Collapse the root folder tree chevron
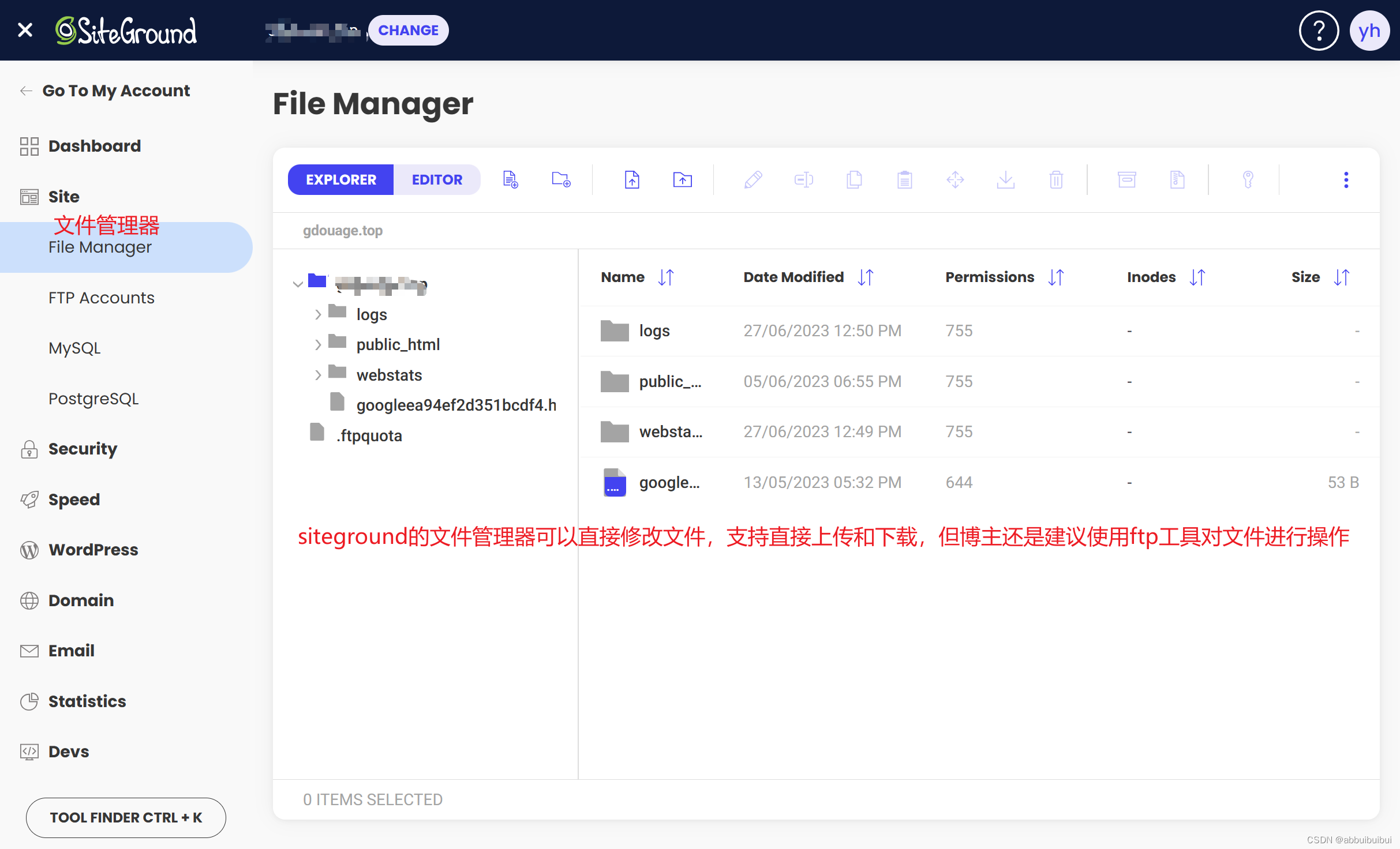 coord(298,284)
